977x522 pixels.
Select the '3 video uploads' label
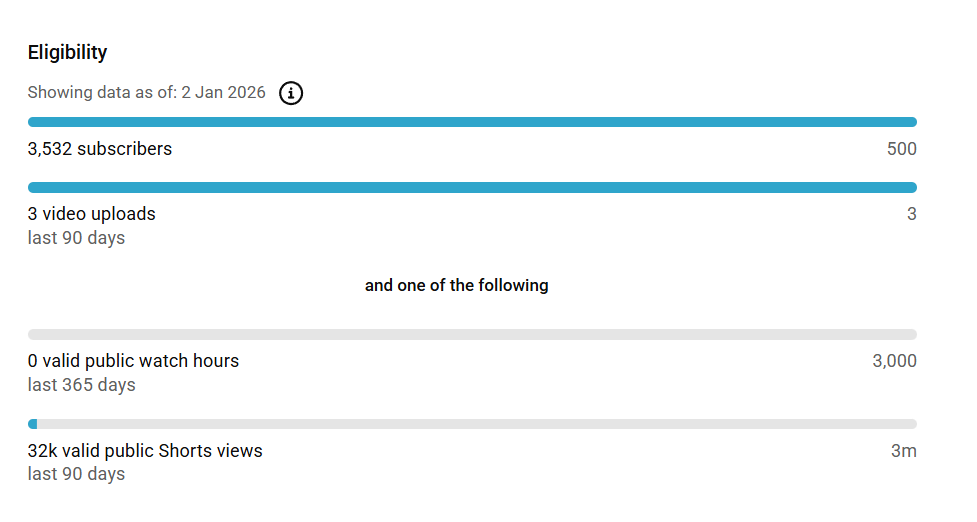[x=92, y=213]
